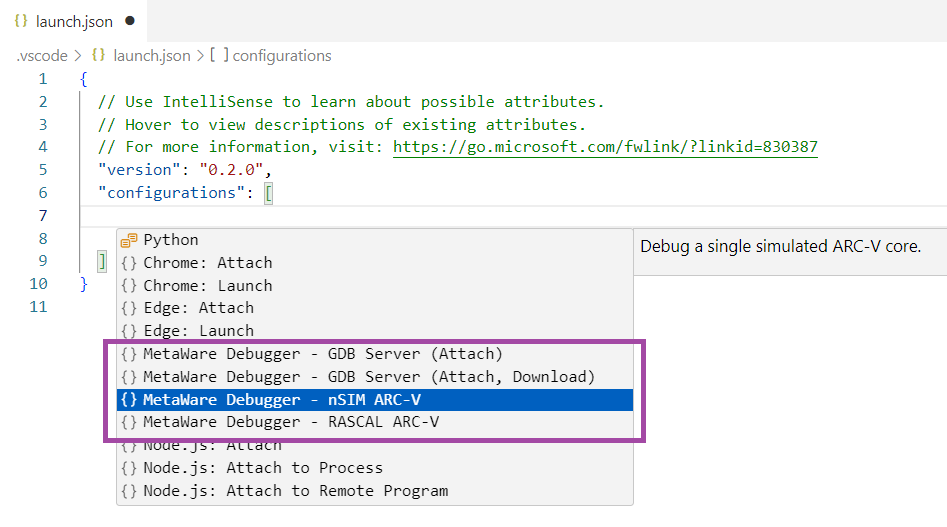Image resolution: width=947 pixels, height=527 pixels.
Task: Click the "0.2.0" version value
Action: click(x=231, y=170)
